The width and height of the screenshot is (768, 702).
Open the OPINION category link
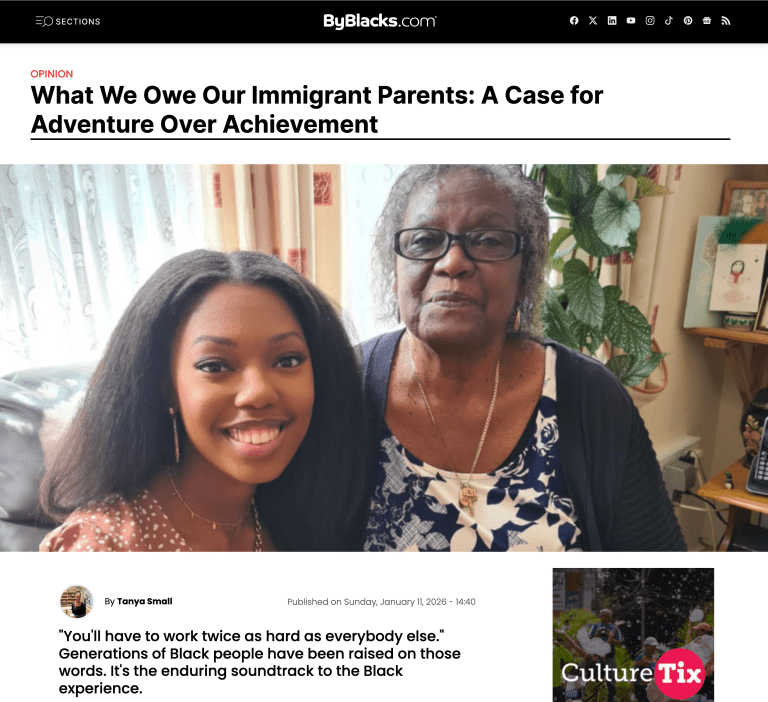pos(51,74)
